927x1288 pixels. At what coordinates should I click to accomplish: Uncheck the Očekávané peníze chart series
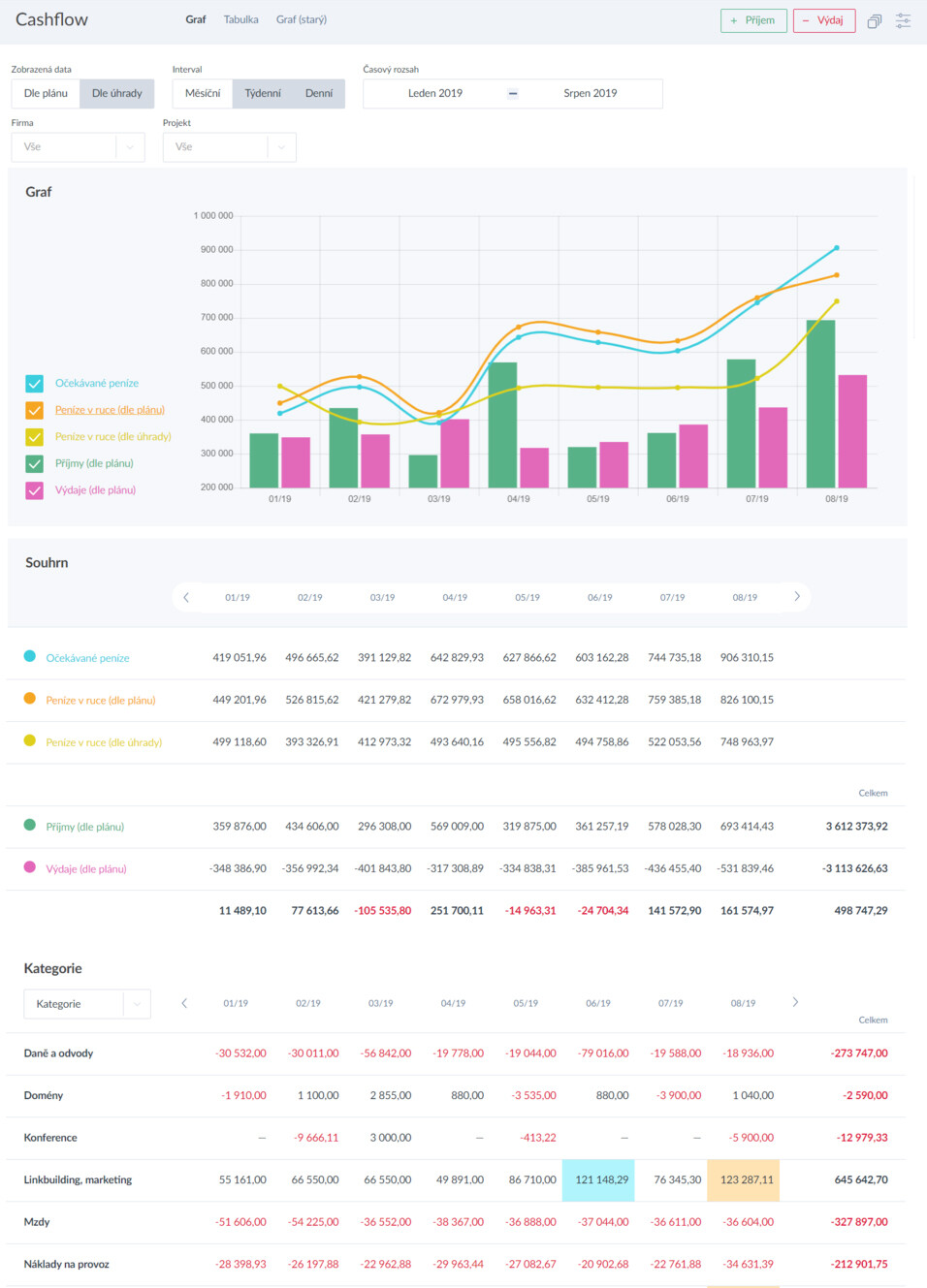pyautogui.click(x=35, y=384)
